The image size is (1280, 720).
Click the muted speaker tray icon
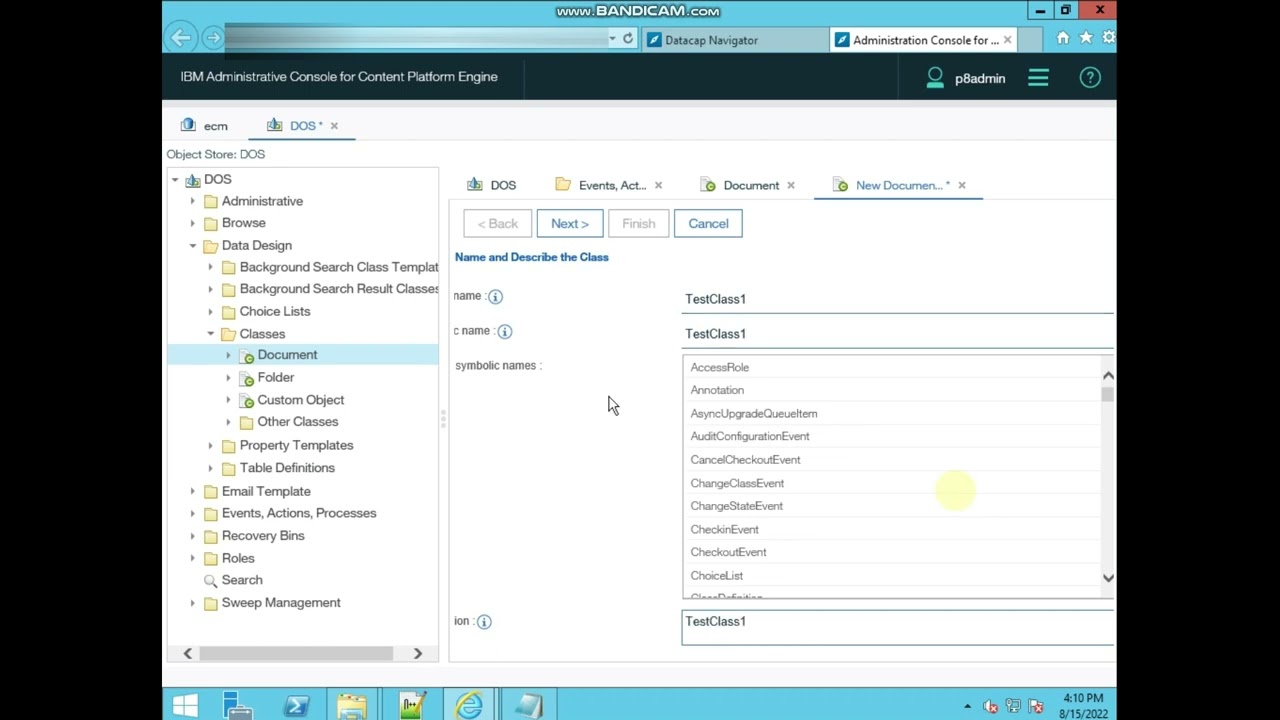[990, 706]
